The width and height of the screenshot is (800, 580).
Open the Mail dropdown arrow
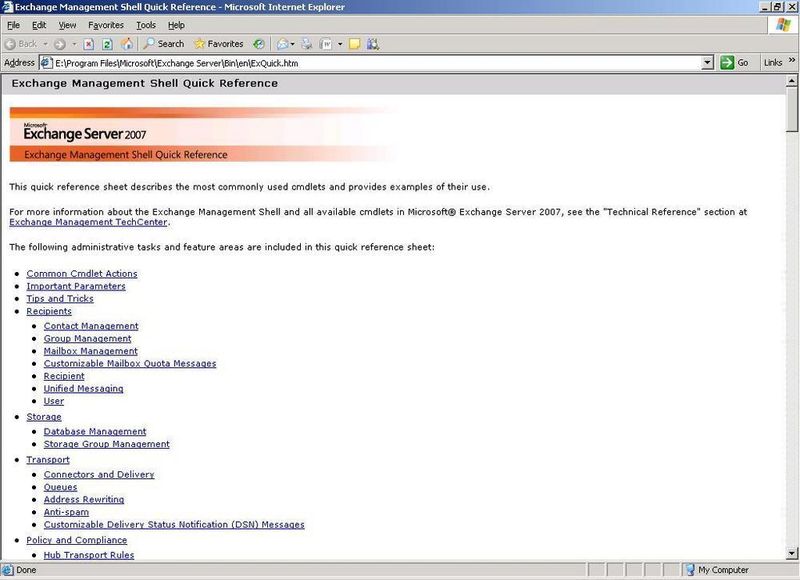tap(292, 44)
